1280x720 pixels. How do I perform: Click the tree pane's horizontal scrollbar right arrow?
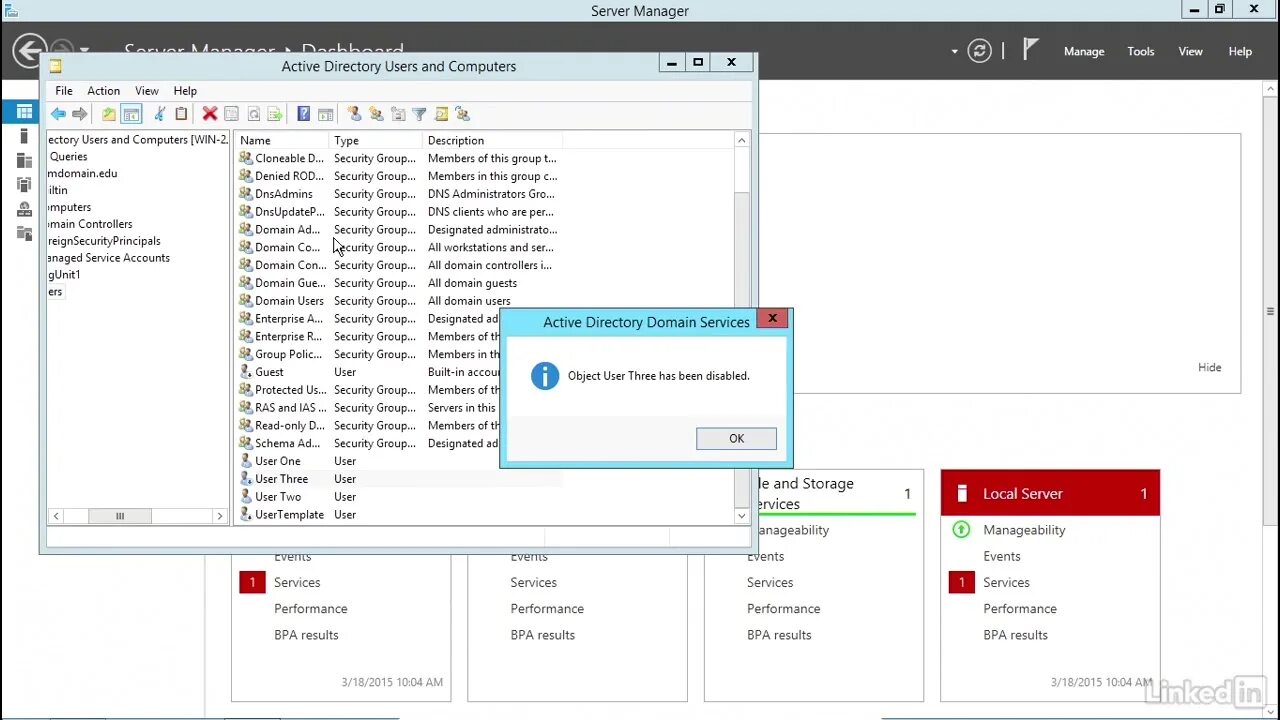pos(219,516)
